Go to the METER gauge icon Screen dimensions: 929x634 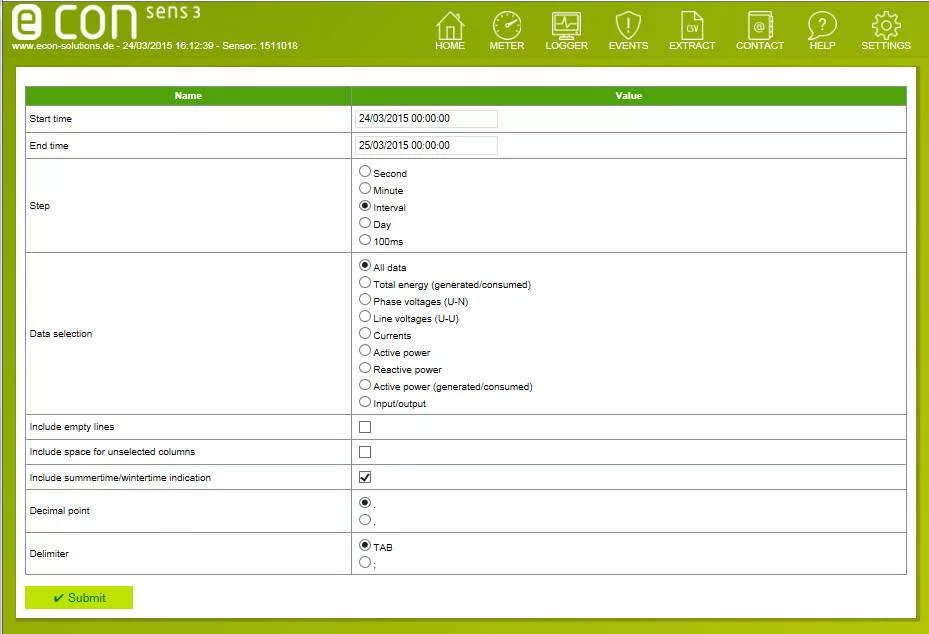coord(507,26)
